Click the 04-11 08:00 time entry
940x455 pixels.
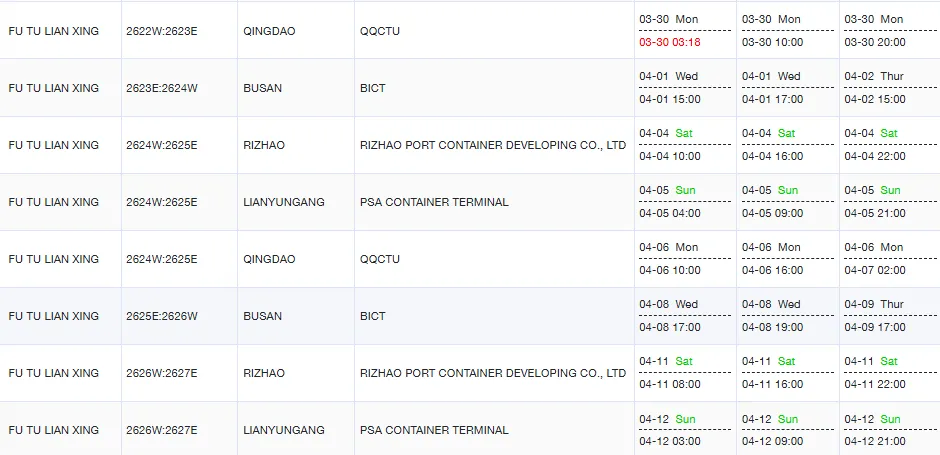(670, 384)
